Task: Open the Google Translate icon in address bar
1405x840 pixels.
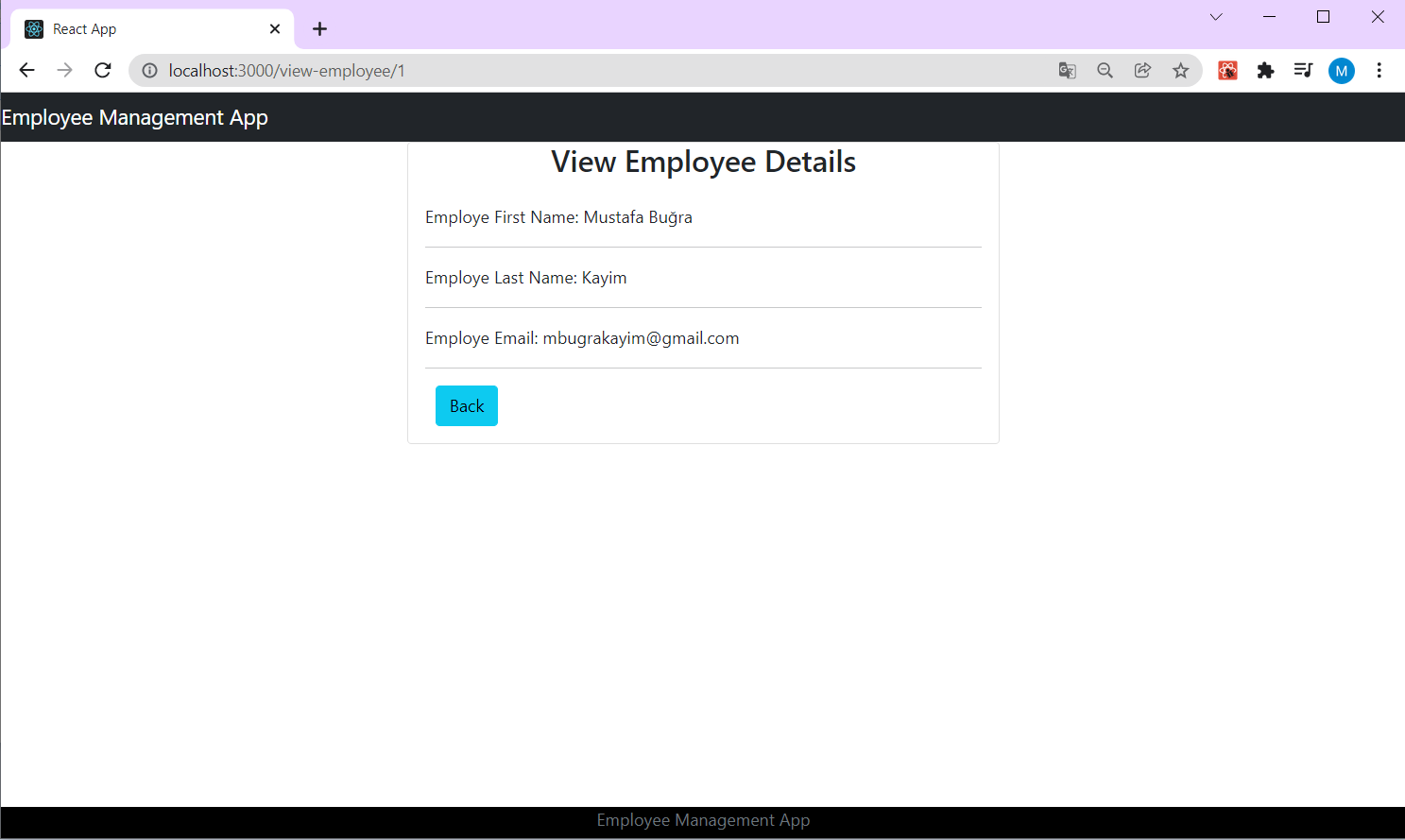Action: 1067,70
